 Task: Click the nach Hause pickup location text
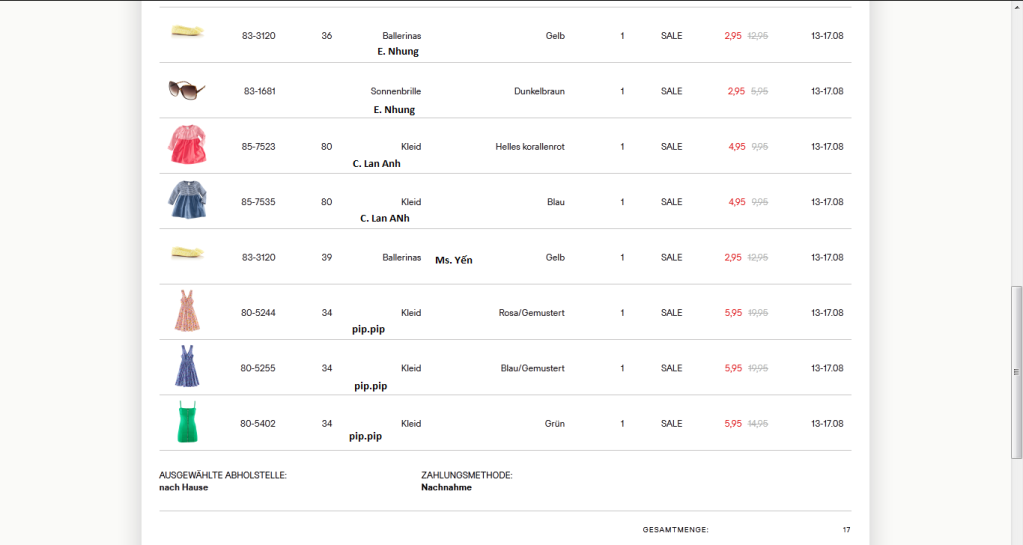pyautogui.click(x=183, y=488)
